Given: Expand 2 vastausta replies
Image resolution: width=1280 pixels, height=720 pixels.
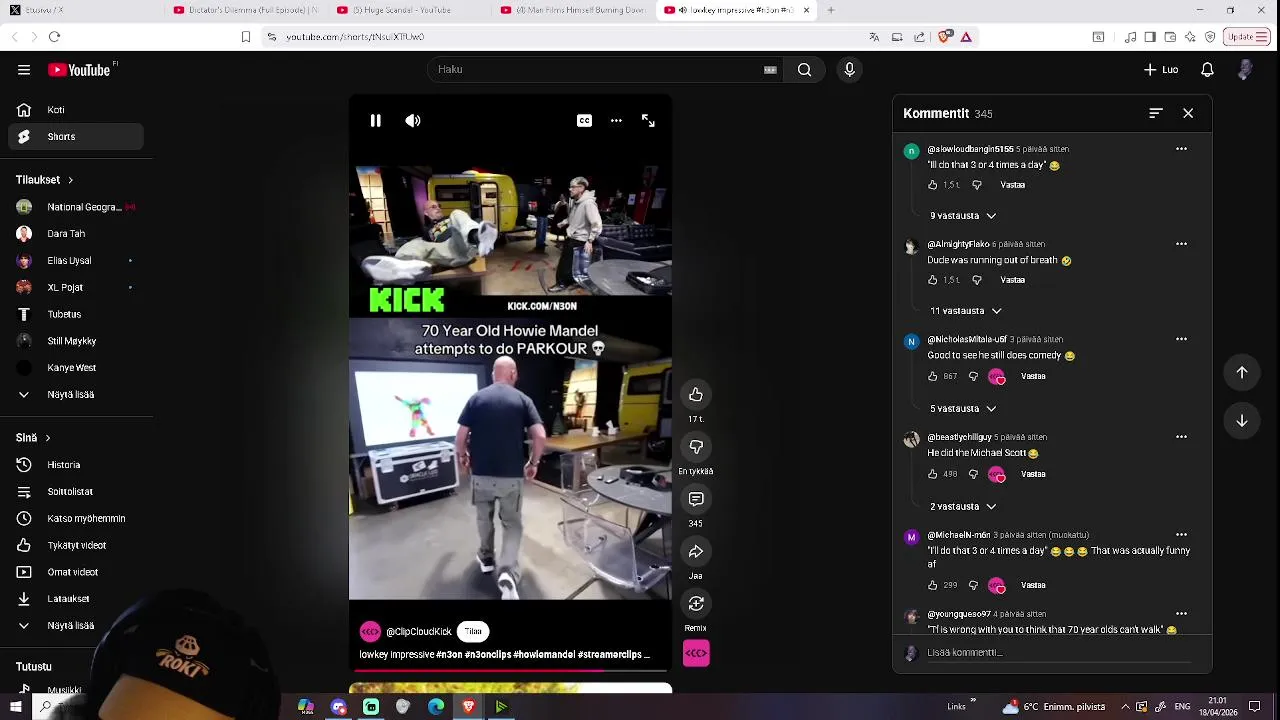Looking at the screenshot, I should 963,507.
